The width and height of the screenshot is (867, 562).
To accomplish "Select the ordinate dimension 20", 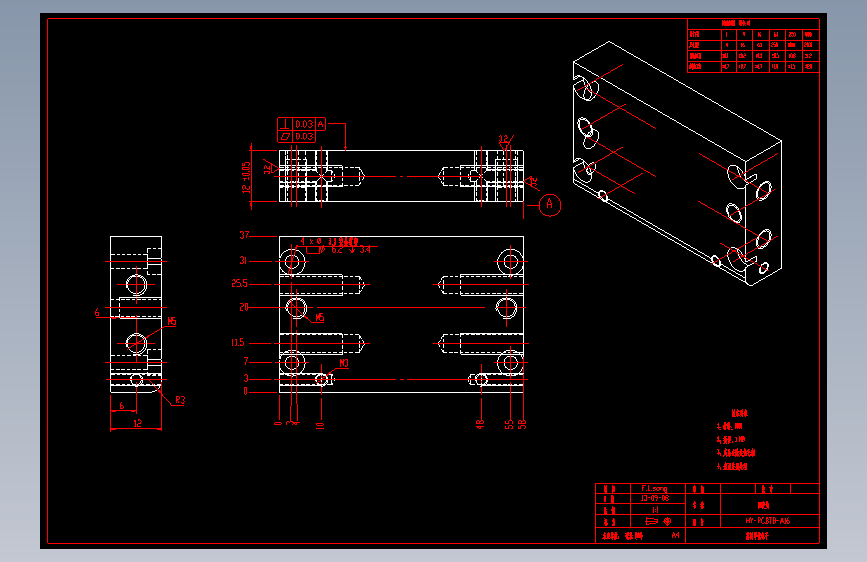I will [244, 307].
